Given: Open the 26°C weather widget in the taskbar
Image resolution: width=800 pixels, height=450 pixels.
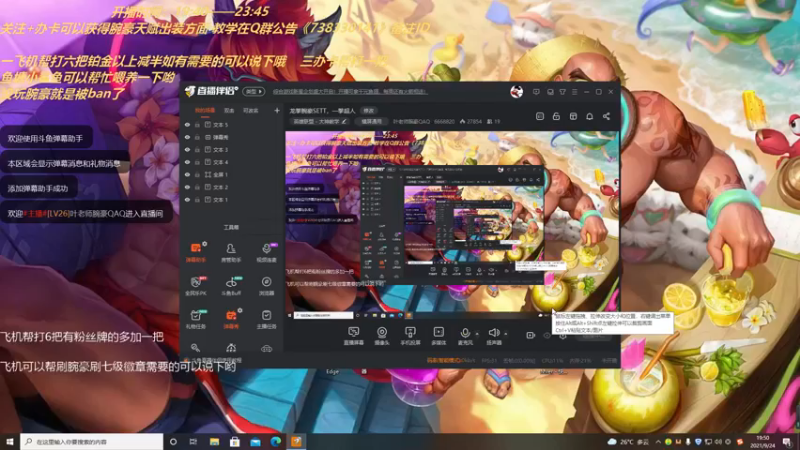Looking at the screenshot, I should coord(628,442).
